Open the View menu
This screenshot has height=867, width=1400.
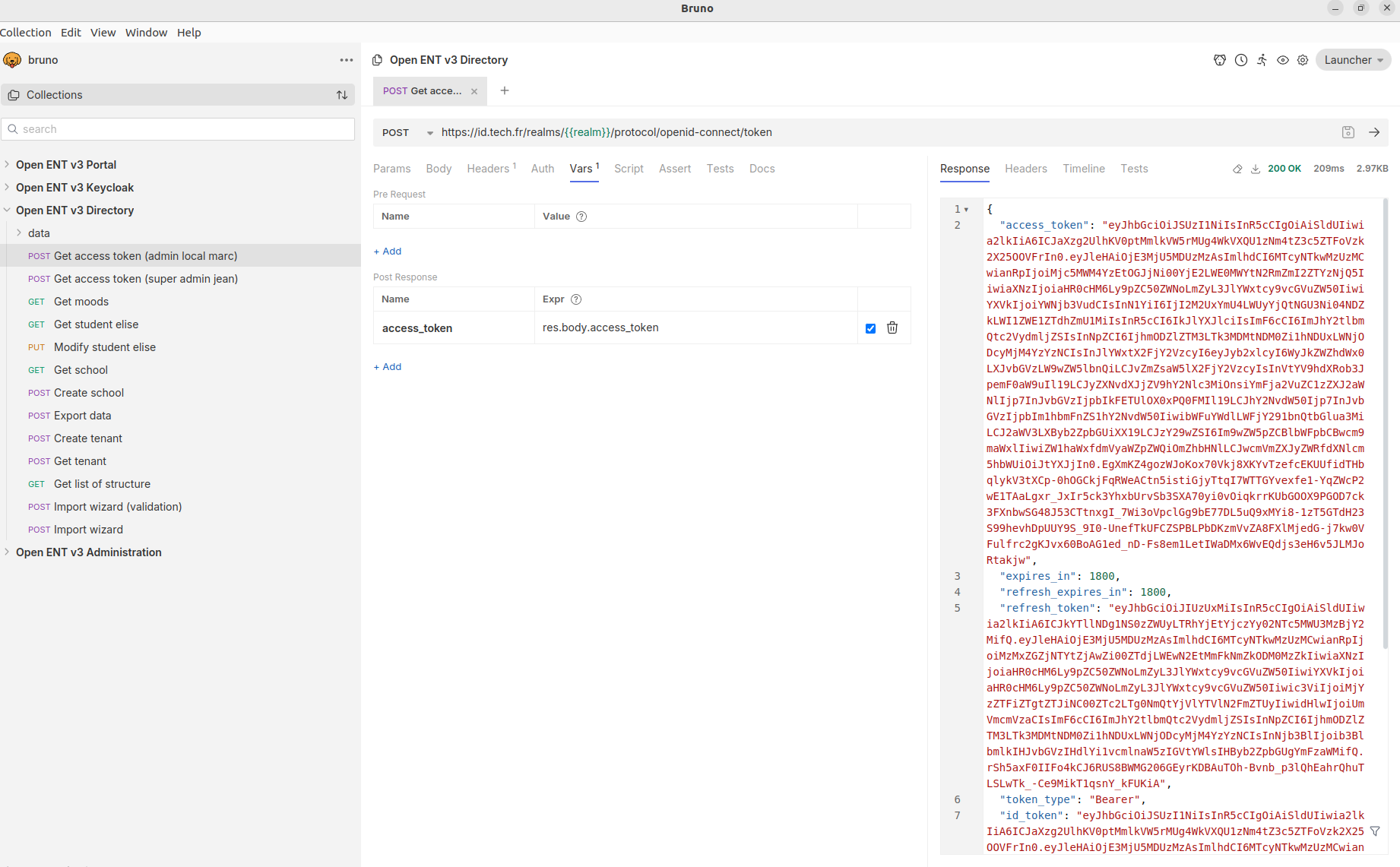pyautogui.click(x=103, y=33)
